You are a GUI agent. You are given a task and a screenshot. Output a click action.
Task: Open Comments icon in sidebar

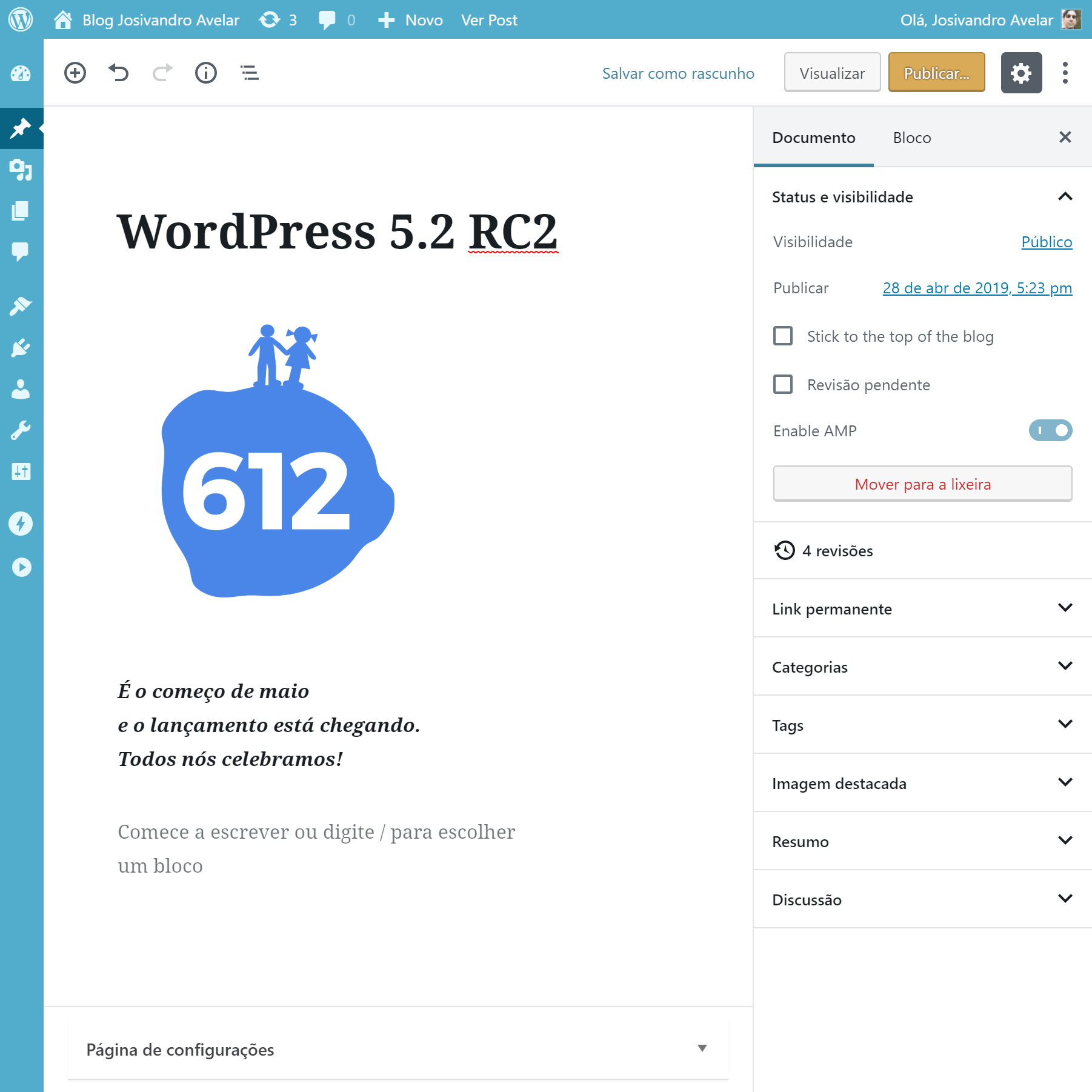[21, 251]
